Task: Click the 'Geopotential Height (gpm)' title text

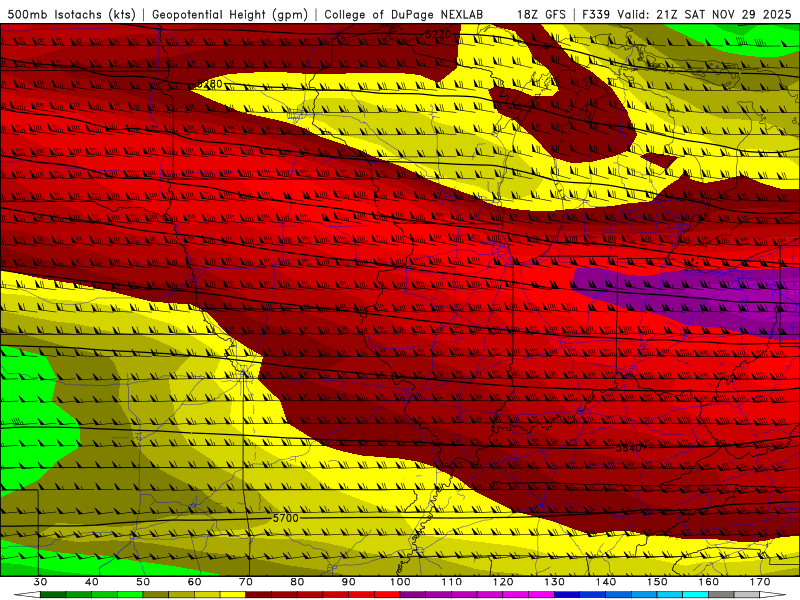Action: (x=230, y=14)
